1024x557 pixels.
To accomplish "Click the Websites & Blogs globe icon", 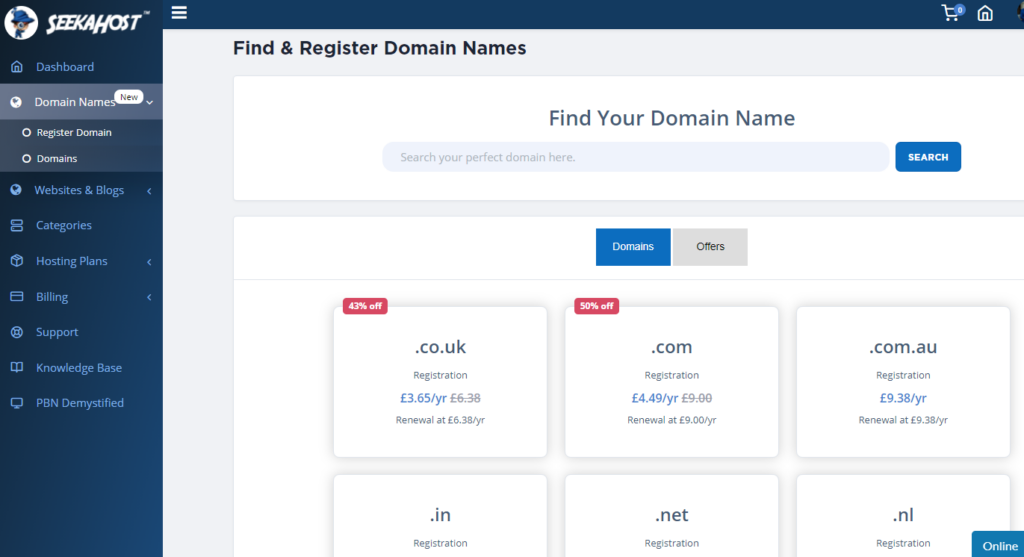I will [x=16, y=190].
